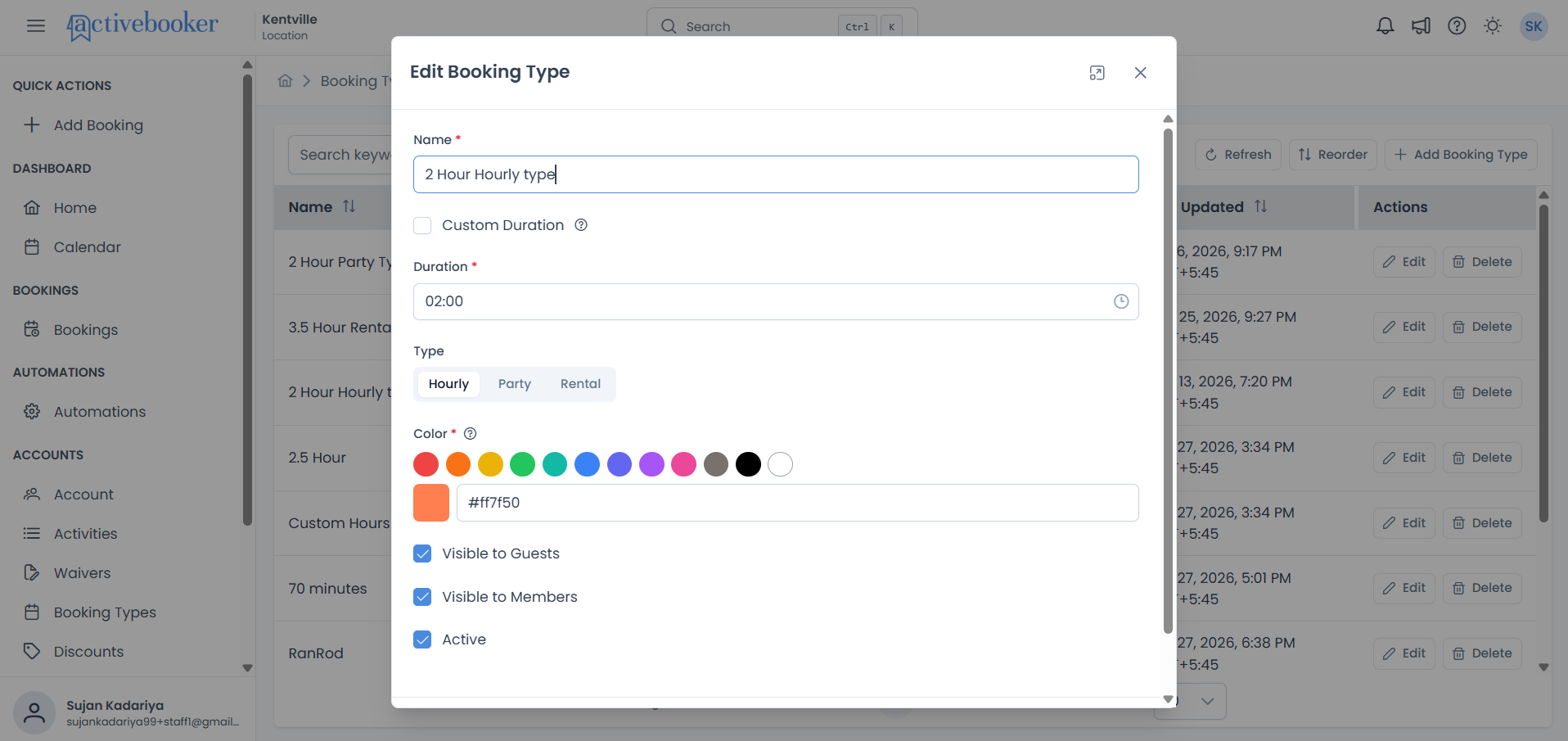Open the page size dropdown chevron
This screenshot has height=741, width=1568.
point(1207,702)
